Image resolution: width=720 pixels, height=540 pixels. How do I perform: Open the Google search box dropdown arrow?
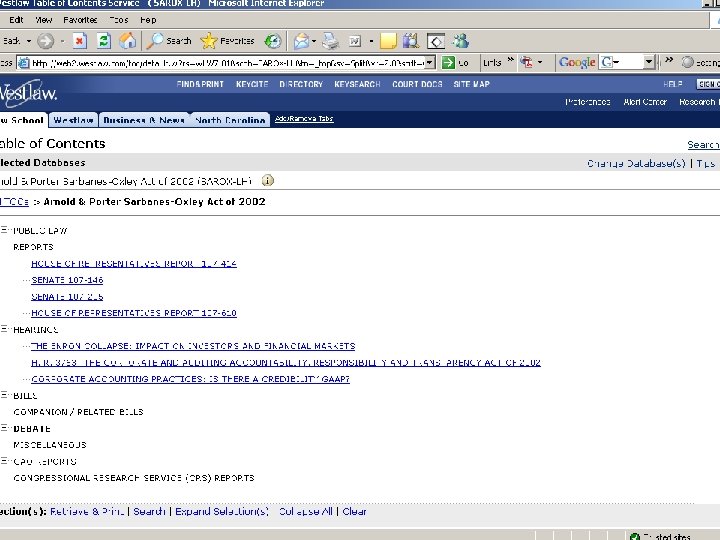648,62
